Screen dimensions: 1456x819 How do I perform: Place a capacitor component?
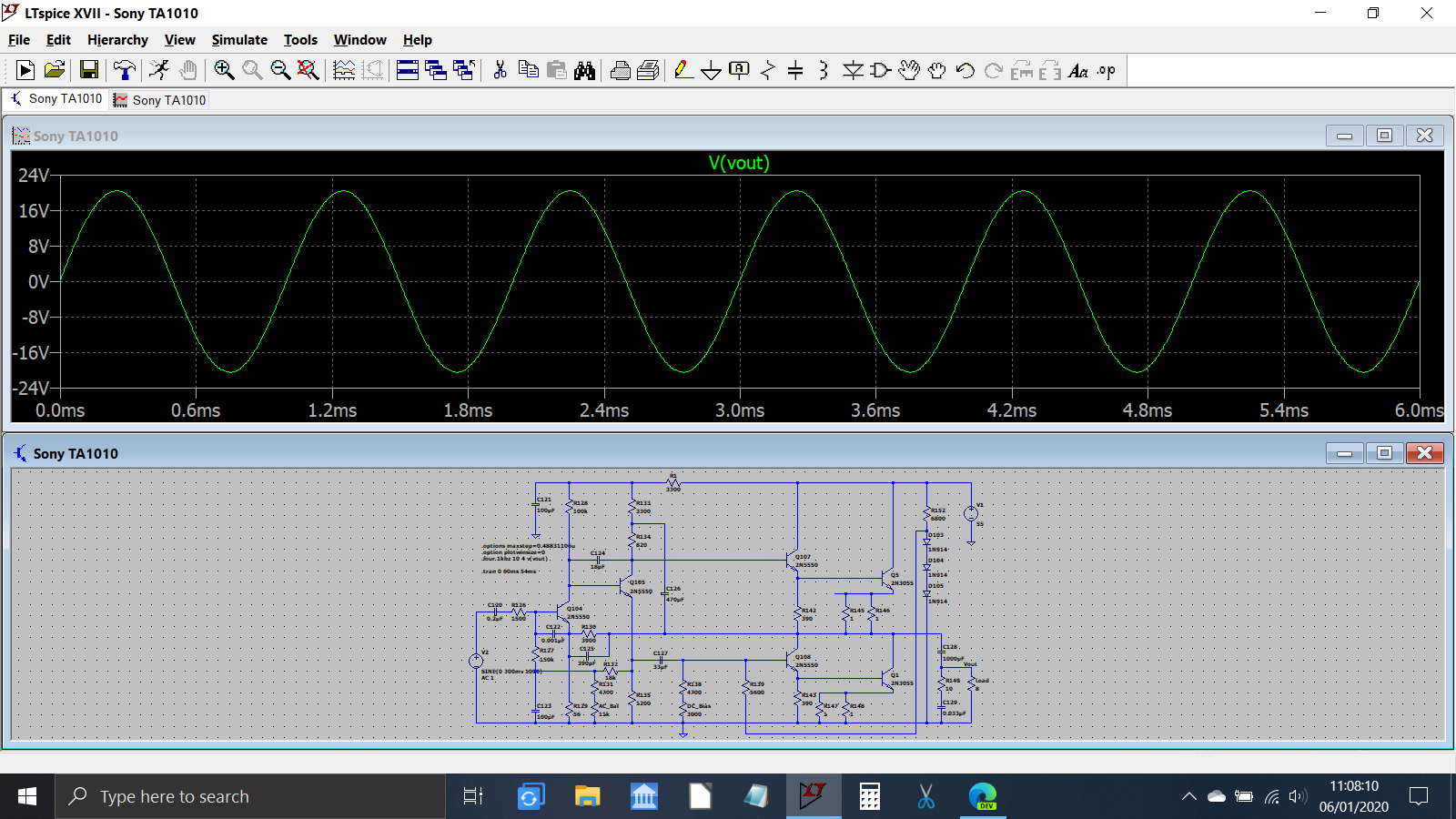click(795, 70)
